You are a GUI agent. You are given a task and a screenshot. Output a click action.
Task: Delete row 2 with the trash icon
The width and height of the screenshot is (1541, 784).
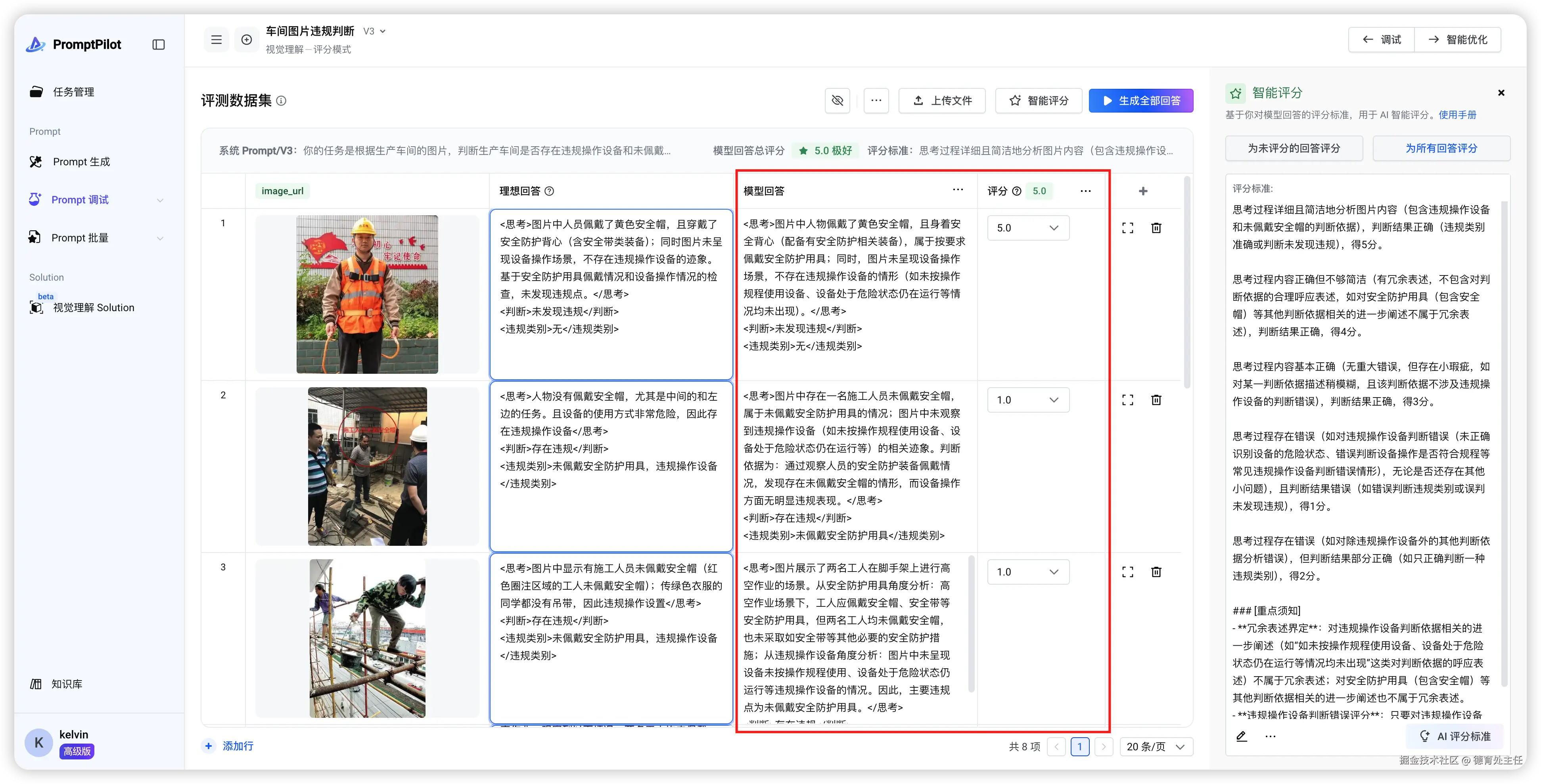(1156, 400)
